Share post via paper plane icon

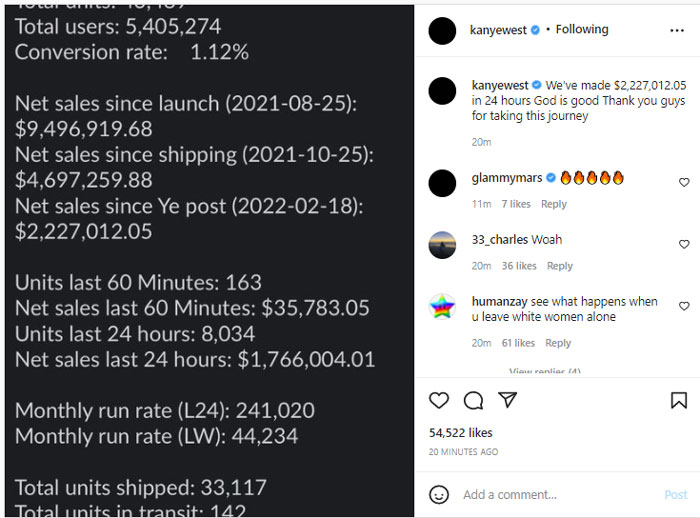click(508, 400)
